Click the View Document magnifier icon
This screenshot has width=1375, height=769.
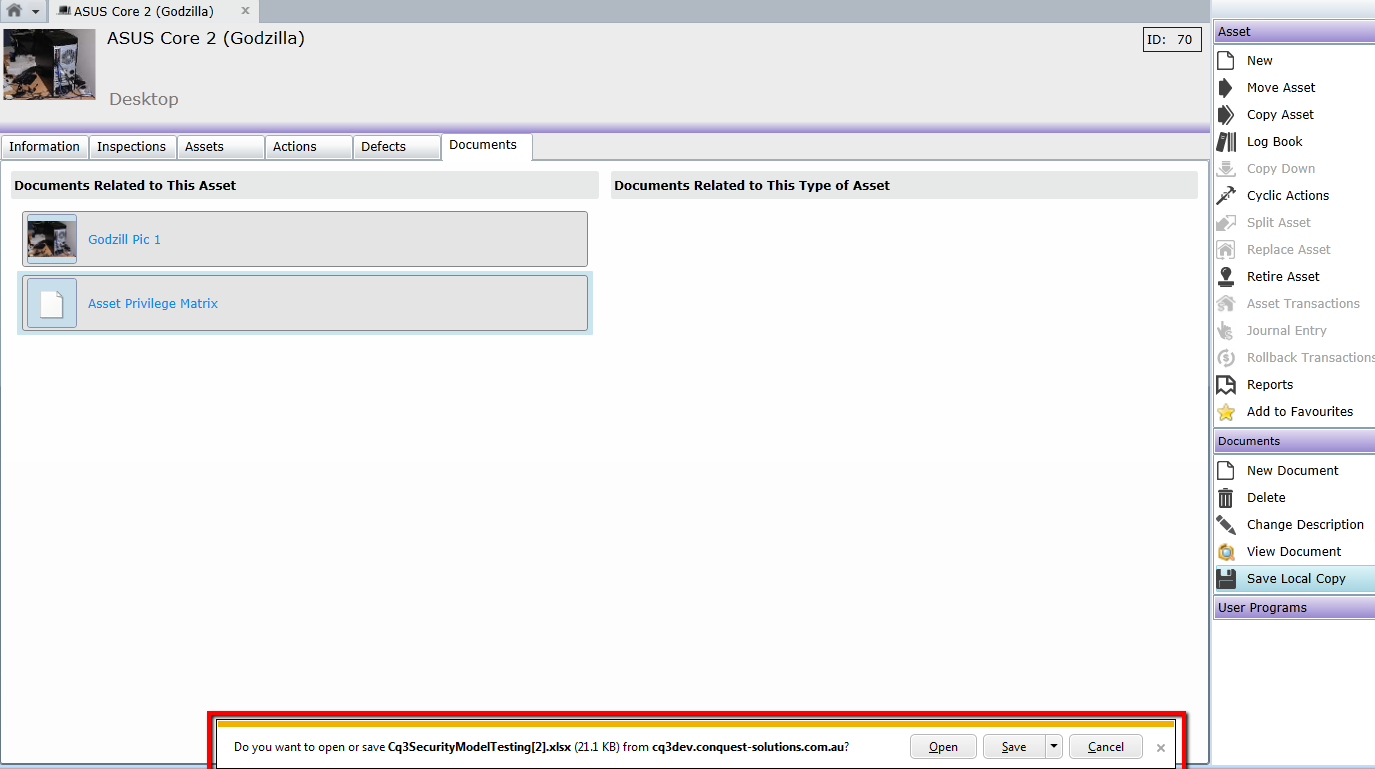pyautogui.click(x=1225, y=551)
